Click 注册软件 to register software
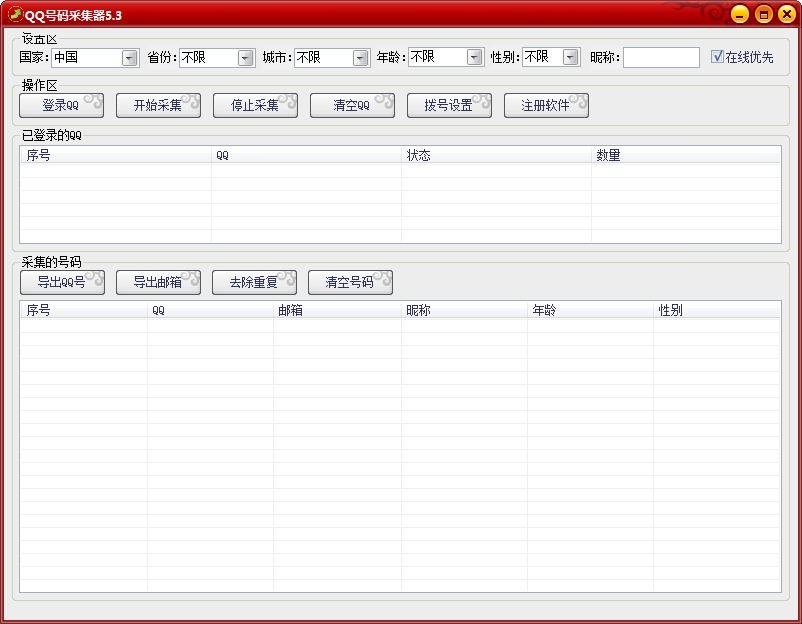 tap(546, 105)
